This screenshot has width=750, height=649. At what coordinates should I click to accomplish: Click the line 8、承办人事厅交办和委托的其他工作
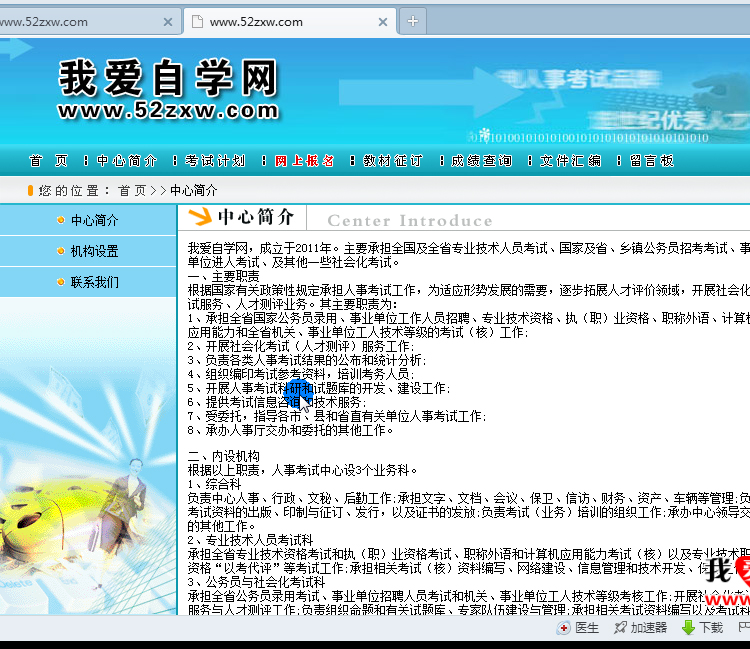coord(290,430)
